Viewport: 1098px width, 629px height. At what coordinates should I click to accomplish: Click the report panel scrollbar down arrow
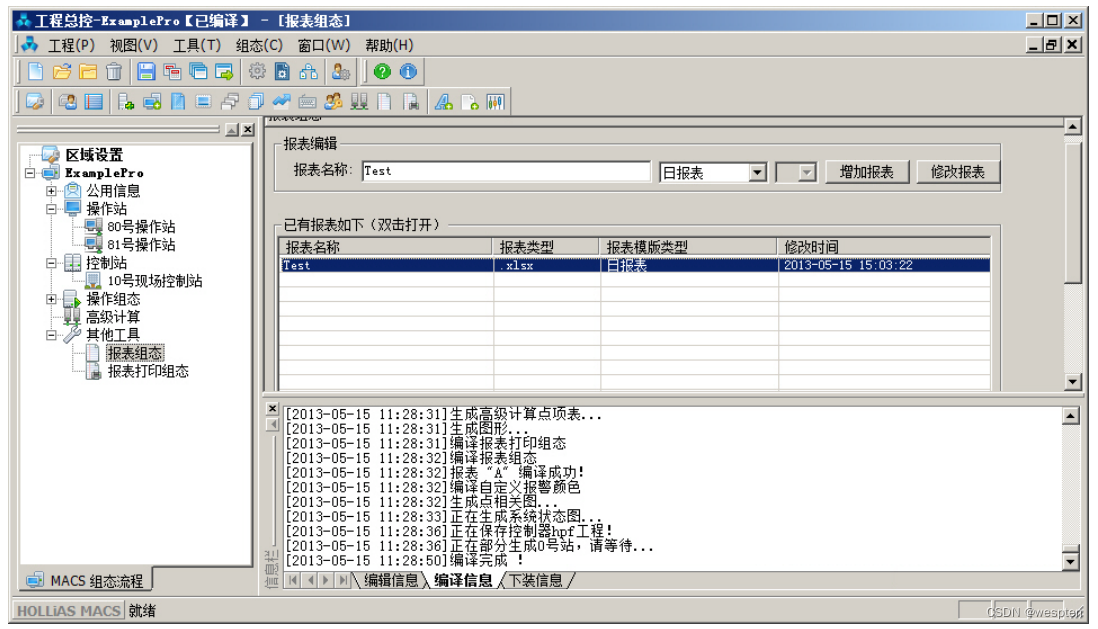1073,382
